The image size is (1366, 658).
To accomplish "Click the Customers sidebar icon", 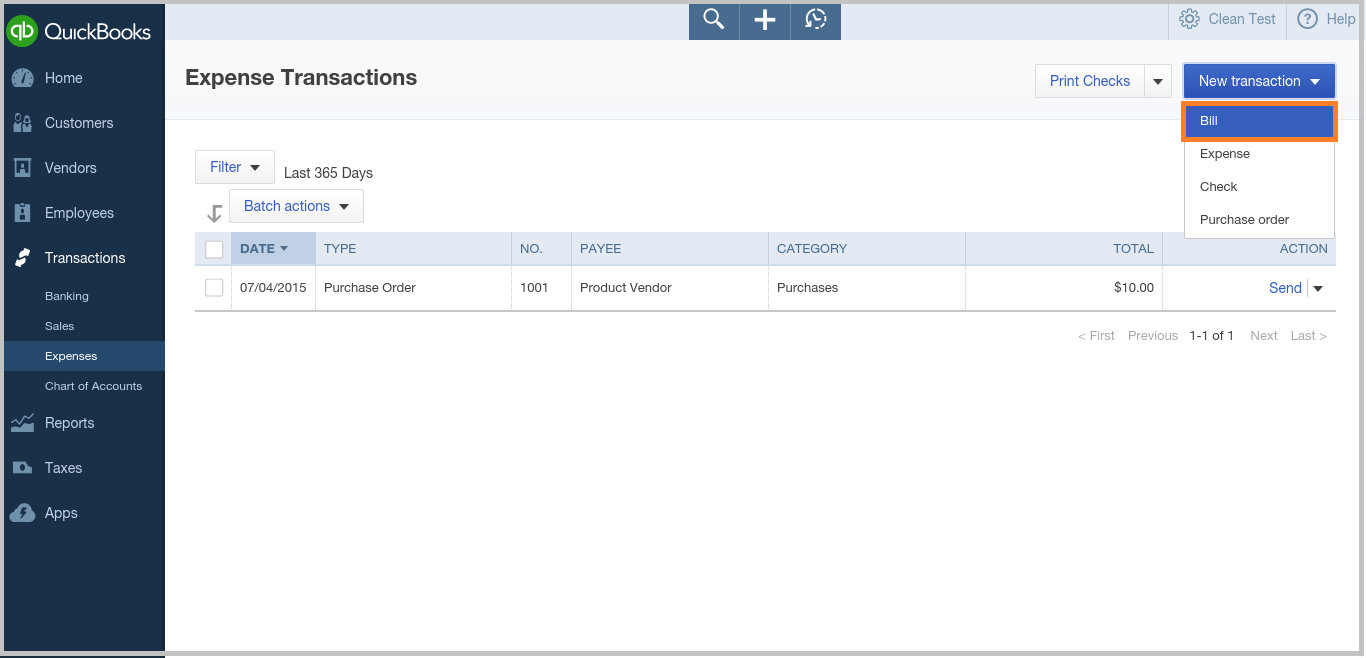I will [23, 123].
